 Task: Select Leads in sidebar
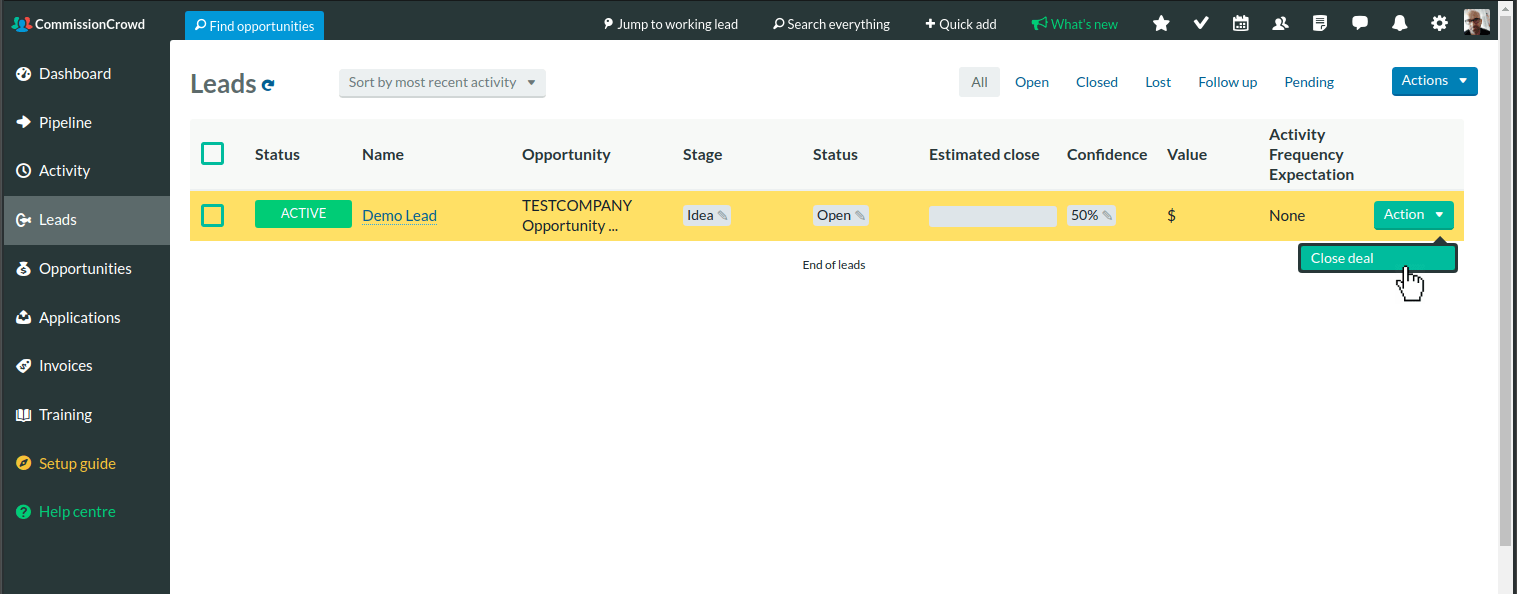pos(85,220)
